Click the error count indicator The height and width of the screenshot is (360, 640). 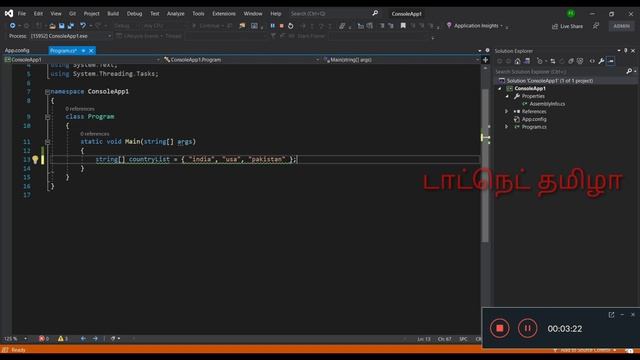[44, 339]
